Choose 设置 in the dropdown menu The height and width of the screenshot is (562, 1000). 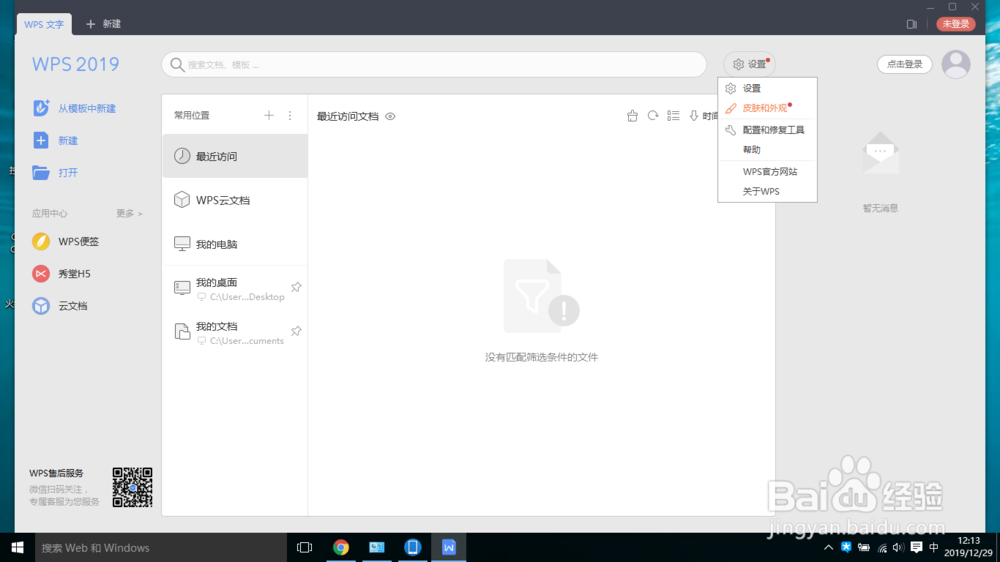[767, 88]
